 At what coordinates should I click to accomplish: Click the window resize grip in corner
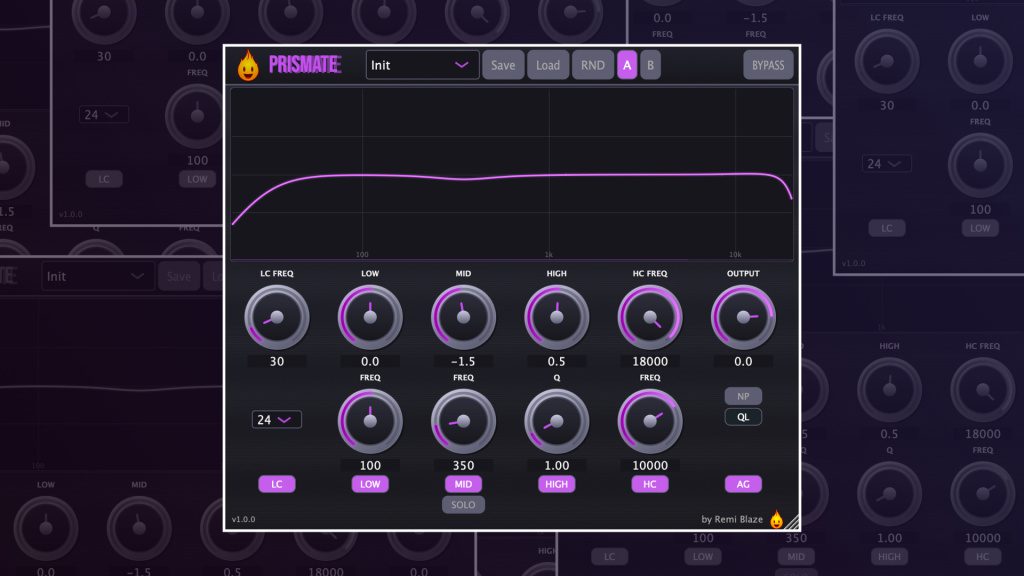(x=792, y=522)
